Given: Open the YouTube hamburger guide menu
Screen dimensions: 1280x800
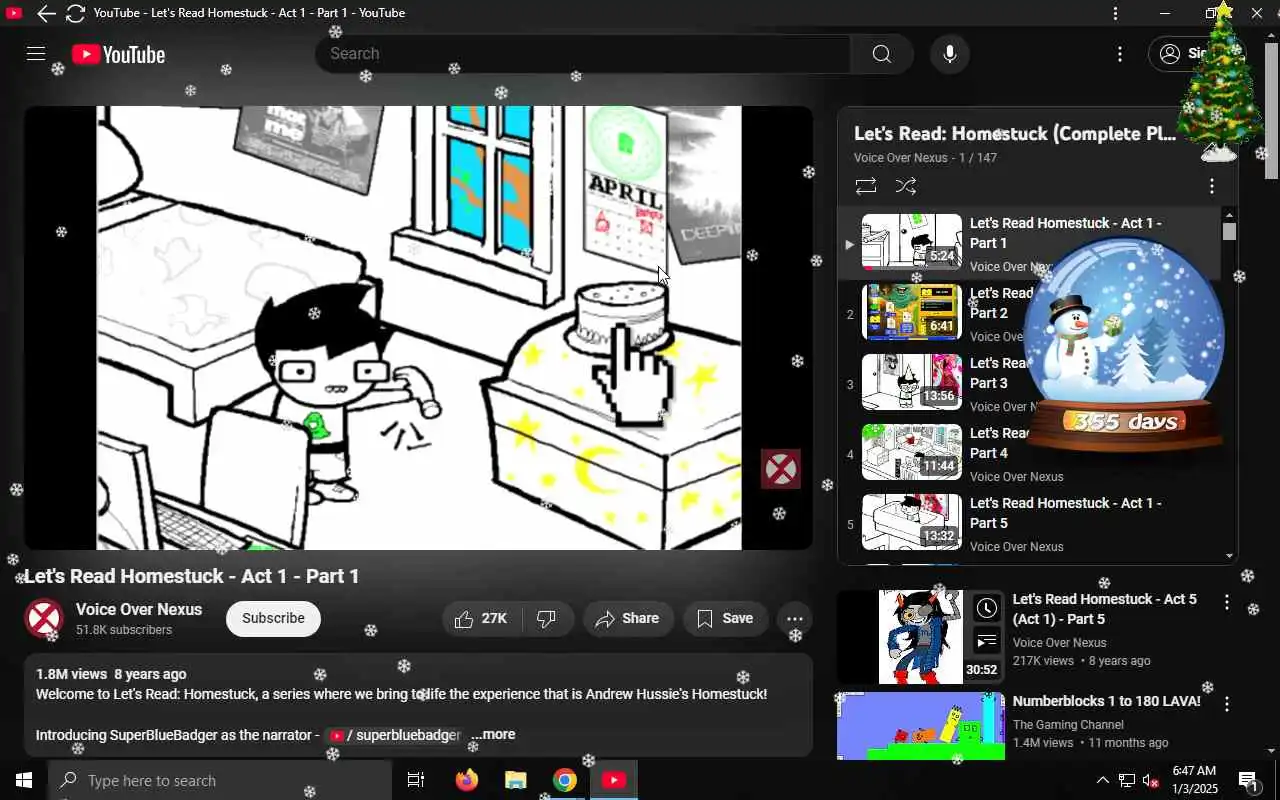Looking at the screenshot, I should (36, 54).
